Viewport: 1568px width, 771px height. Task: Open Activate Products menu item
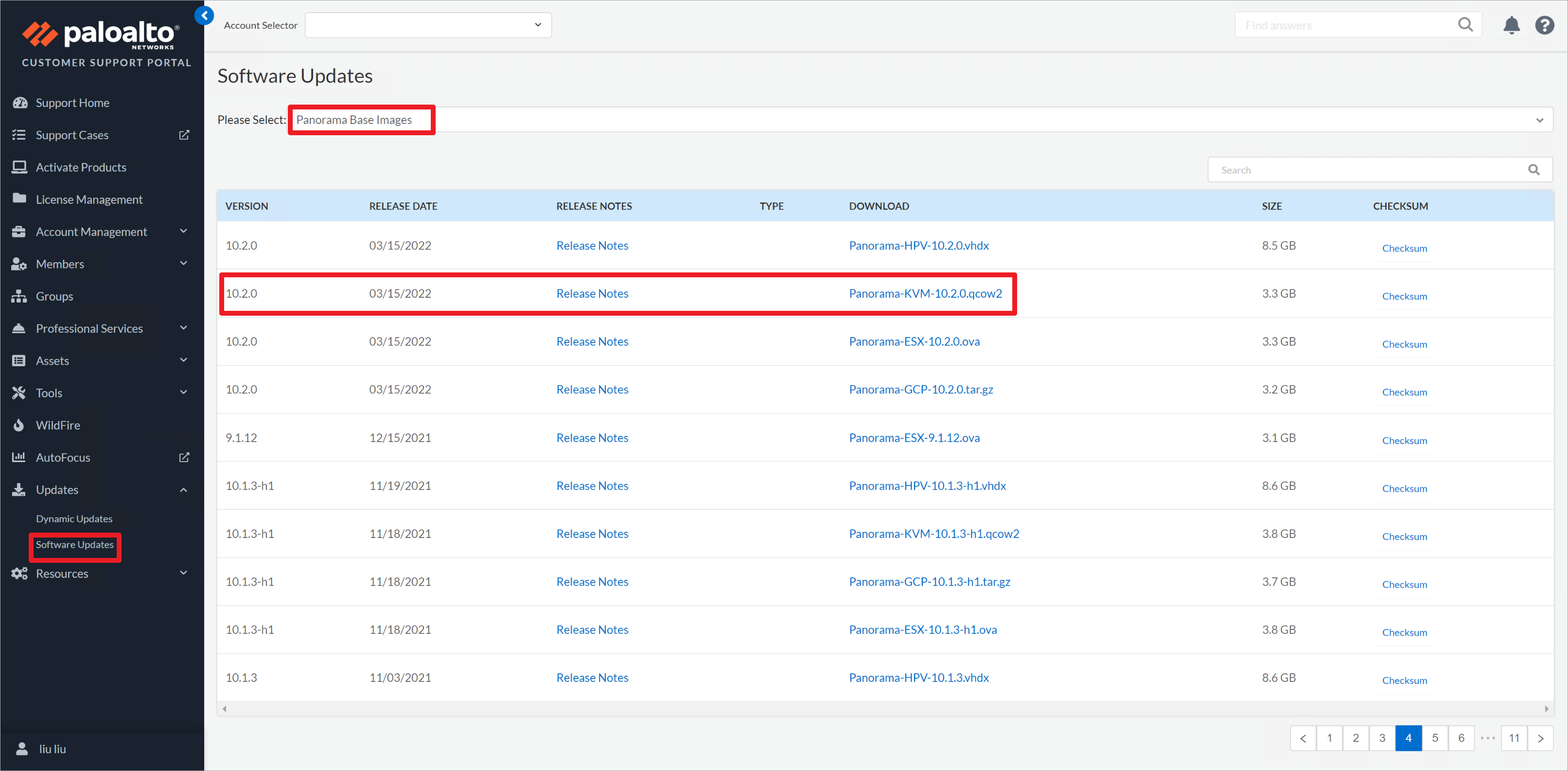(81, 167)
